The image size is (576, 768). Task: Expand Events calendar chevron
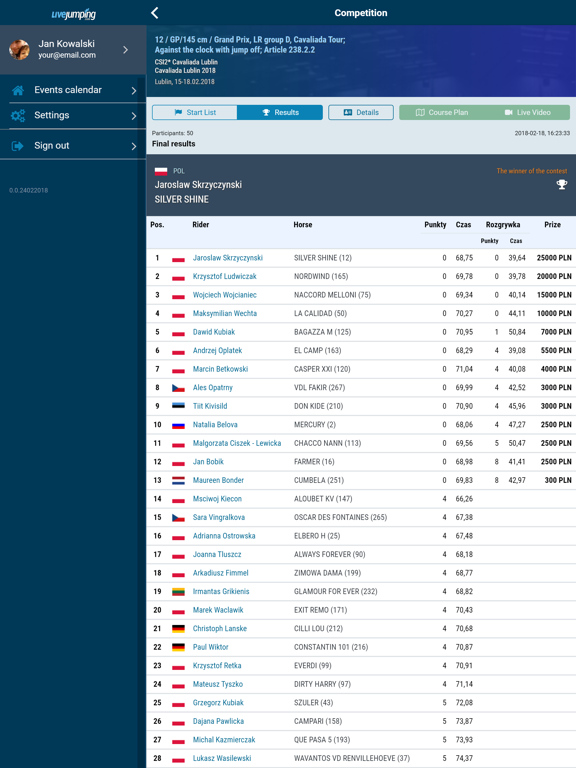[134, 91]
